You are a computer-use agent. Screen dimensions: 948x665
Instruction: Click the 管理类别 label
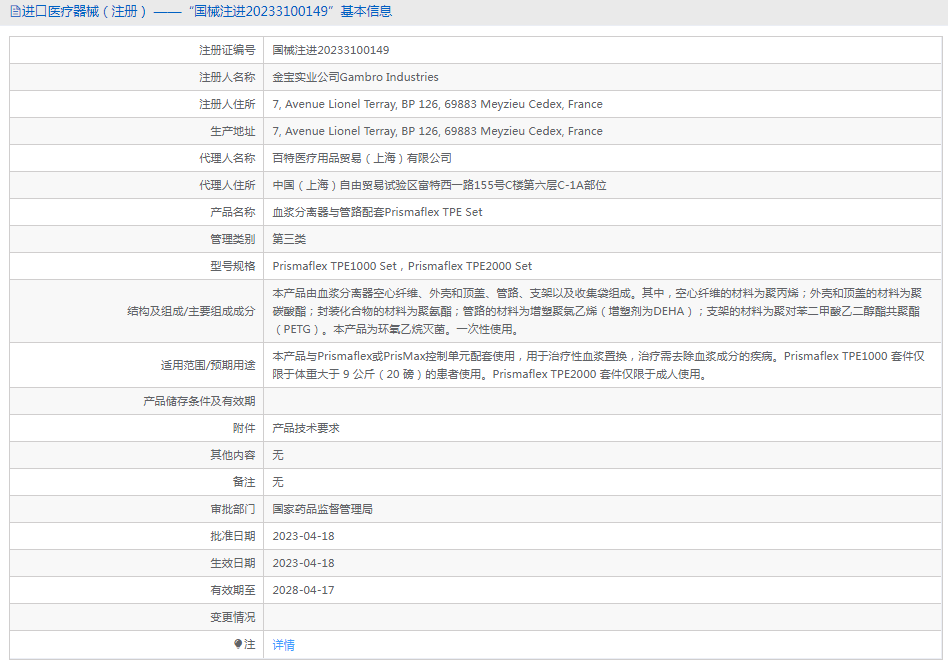[233, 239]
